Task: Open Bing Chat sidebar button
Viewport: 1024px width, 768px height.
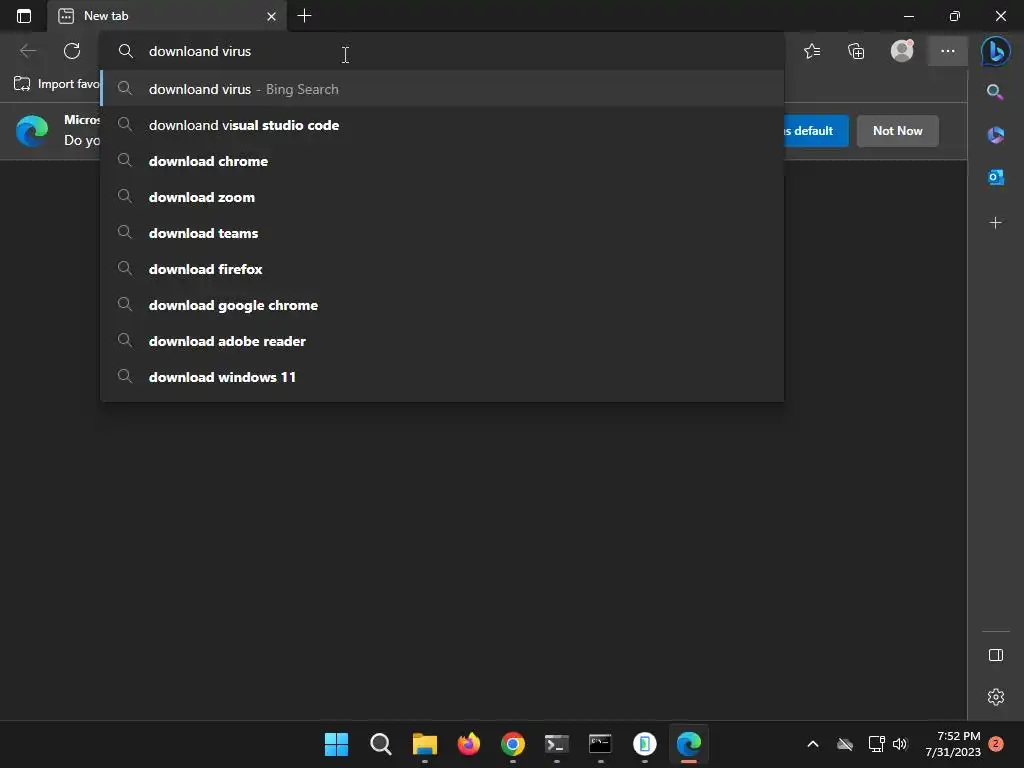Action: [995, 51]
